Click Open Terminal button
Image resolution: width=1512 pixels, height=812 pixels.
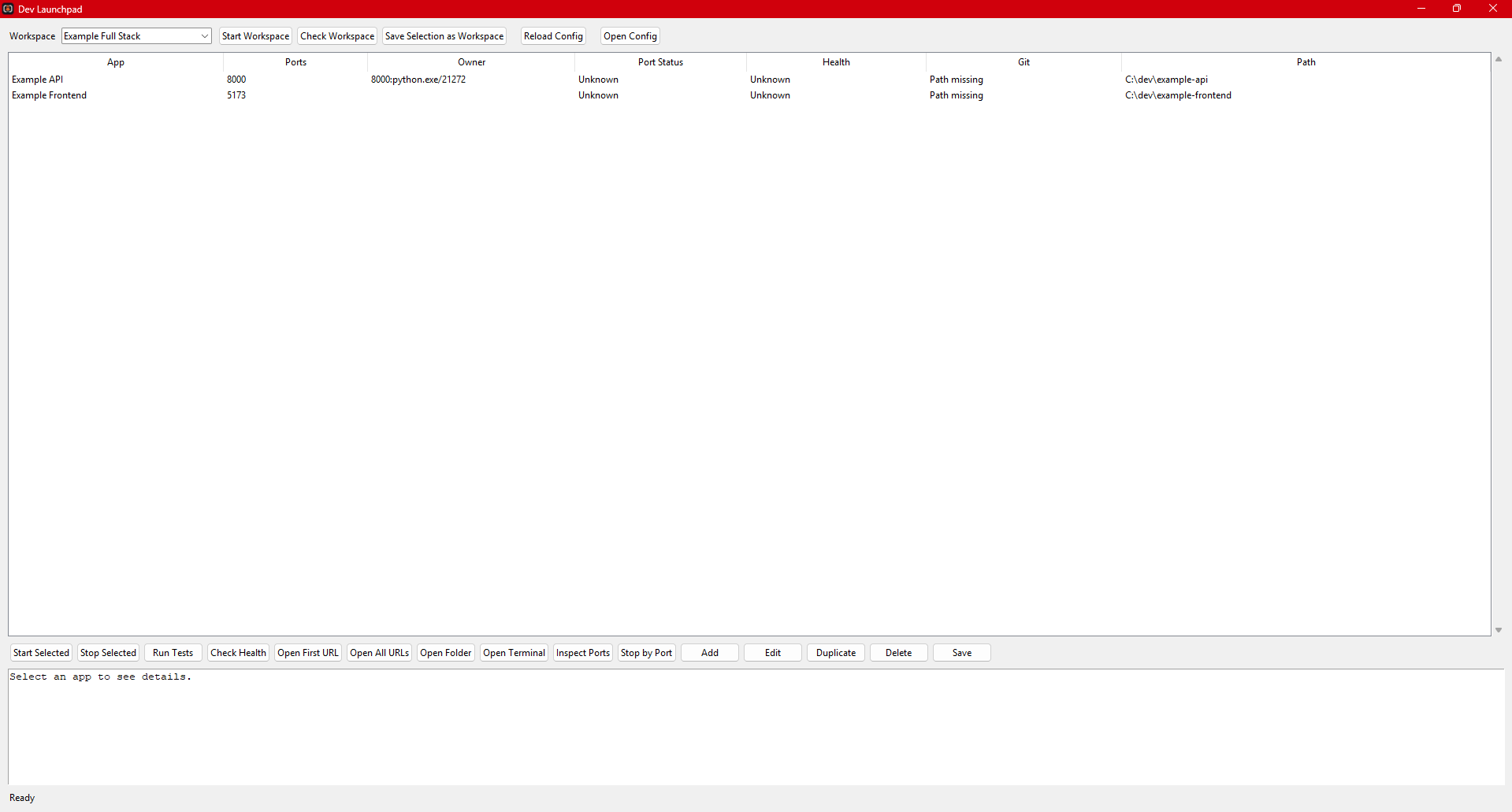514,653
